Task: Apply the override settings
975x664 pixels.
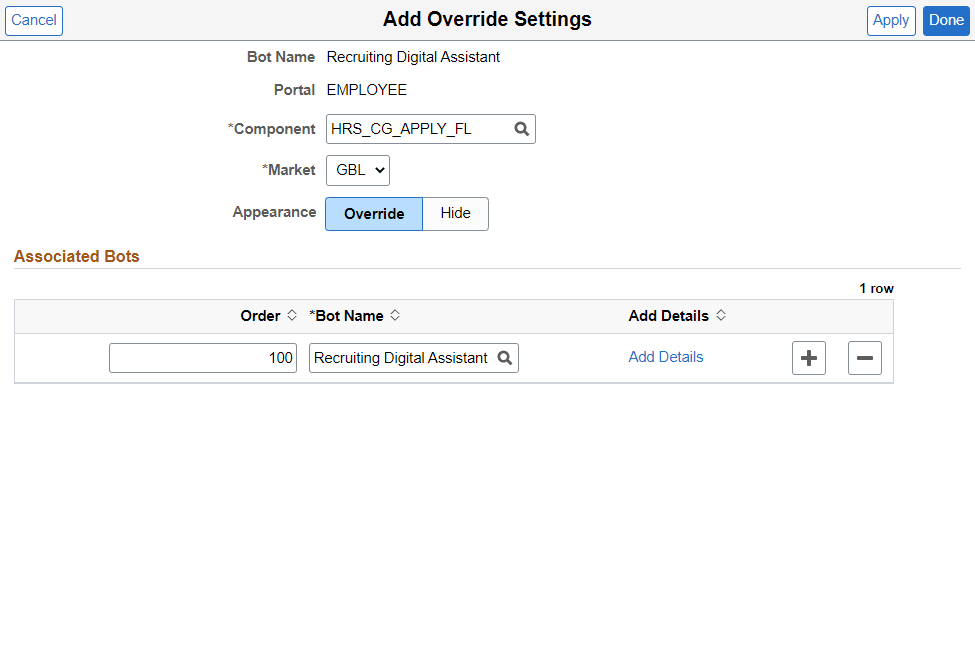Action: 890,20
